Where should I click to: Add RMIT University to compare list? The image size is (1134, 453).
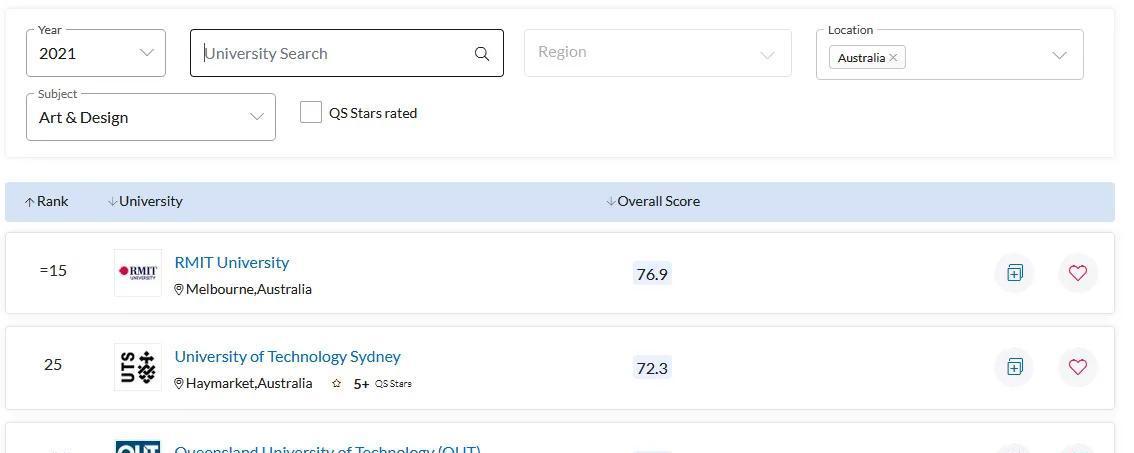1015,273
